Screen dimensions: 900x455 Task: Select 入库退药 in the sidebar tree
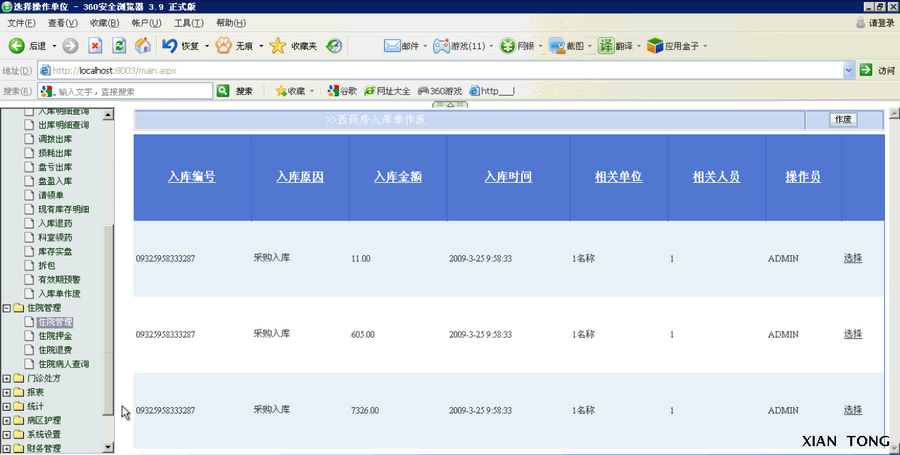55,223
